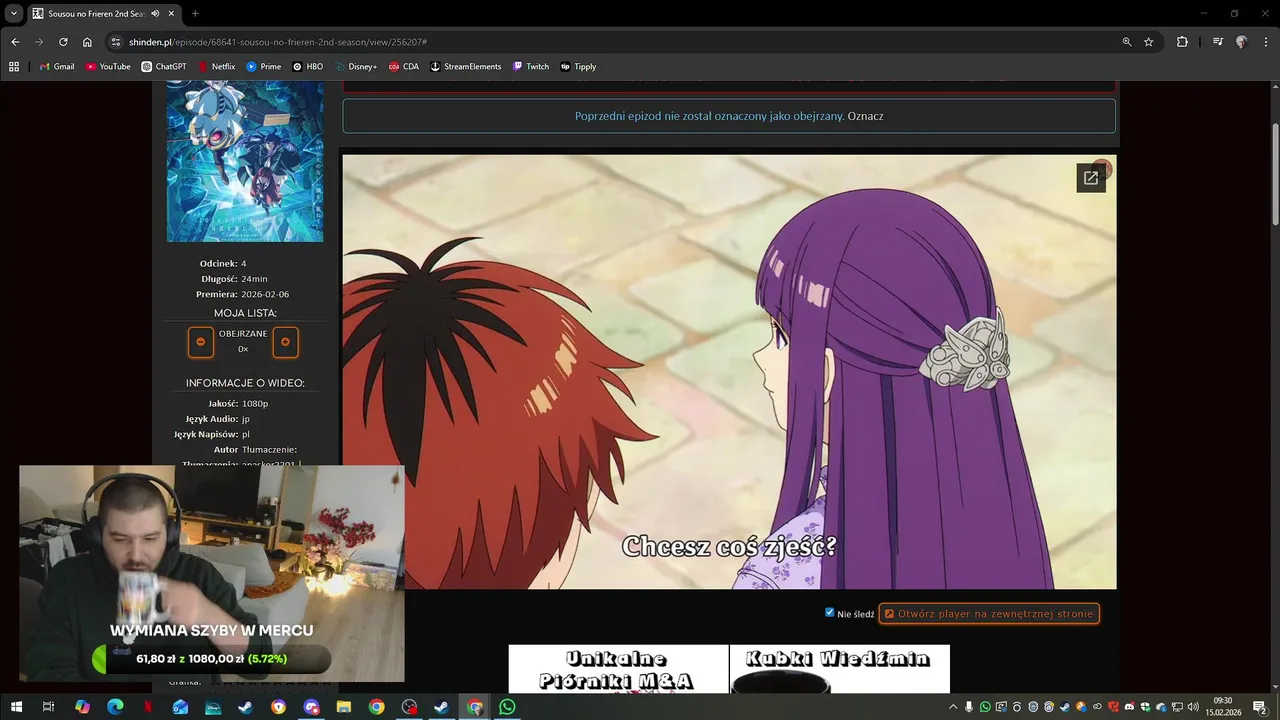
Task: Click the 'Oznacz' link to mark previous episode
Action: tap(865, 116)
